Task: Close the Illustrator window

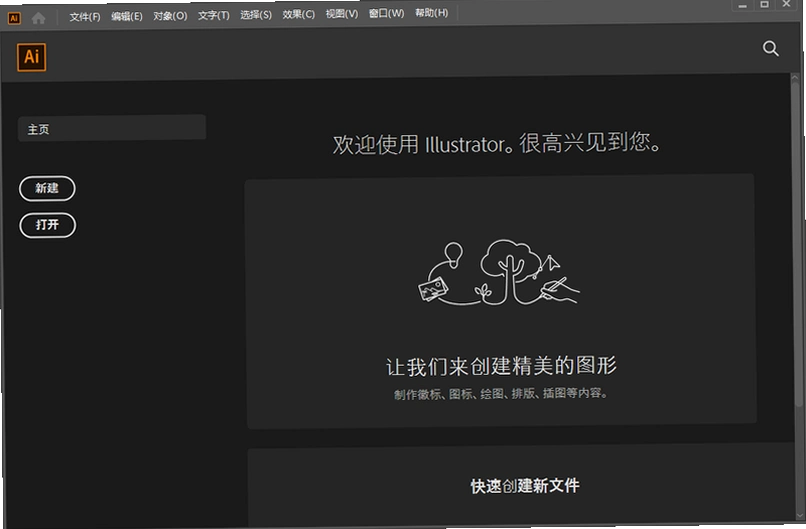Action: pos(787,4)
